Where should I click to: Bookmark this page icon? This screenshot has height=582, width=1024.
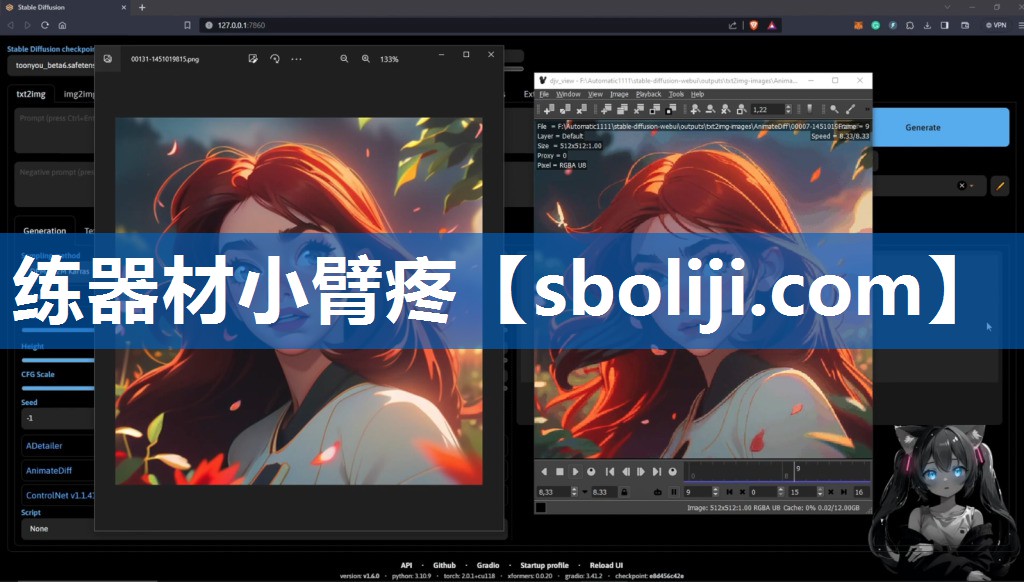187,25
